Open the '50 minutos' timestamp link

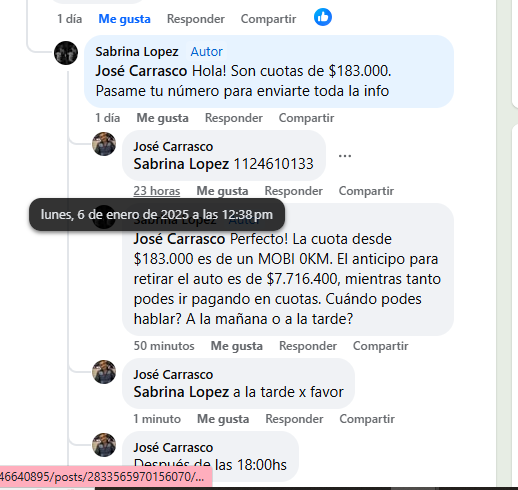(164, 346)
